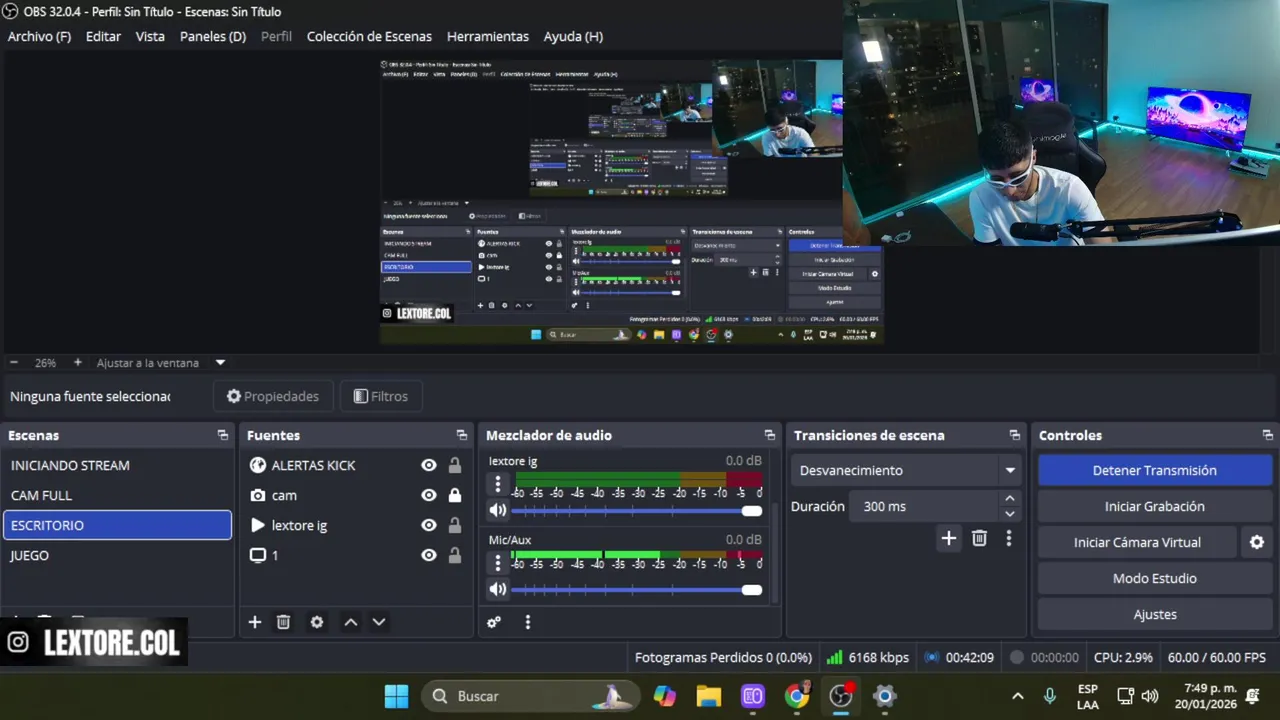The height and width of the screenshot is (720, 1280).
Task: Open source Filtros button
Action: (x=381, y=396)
